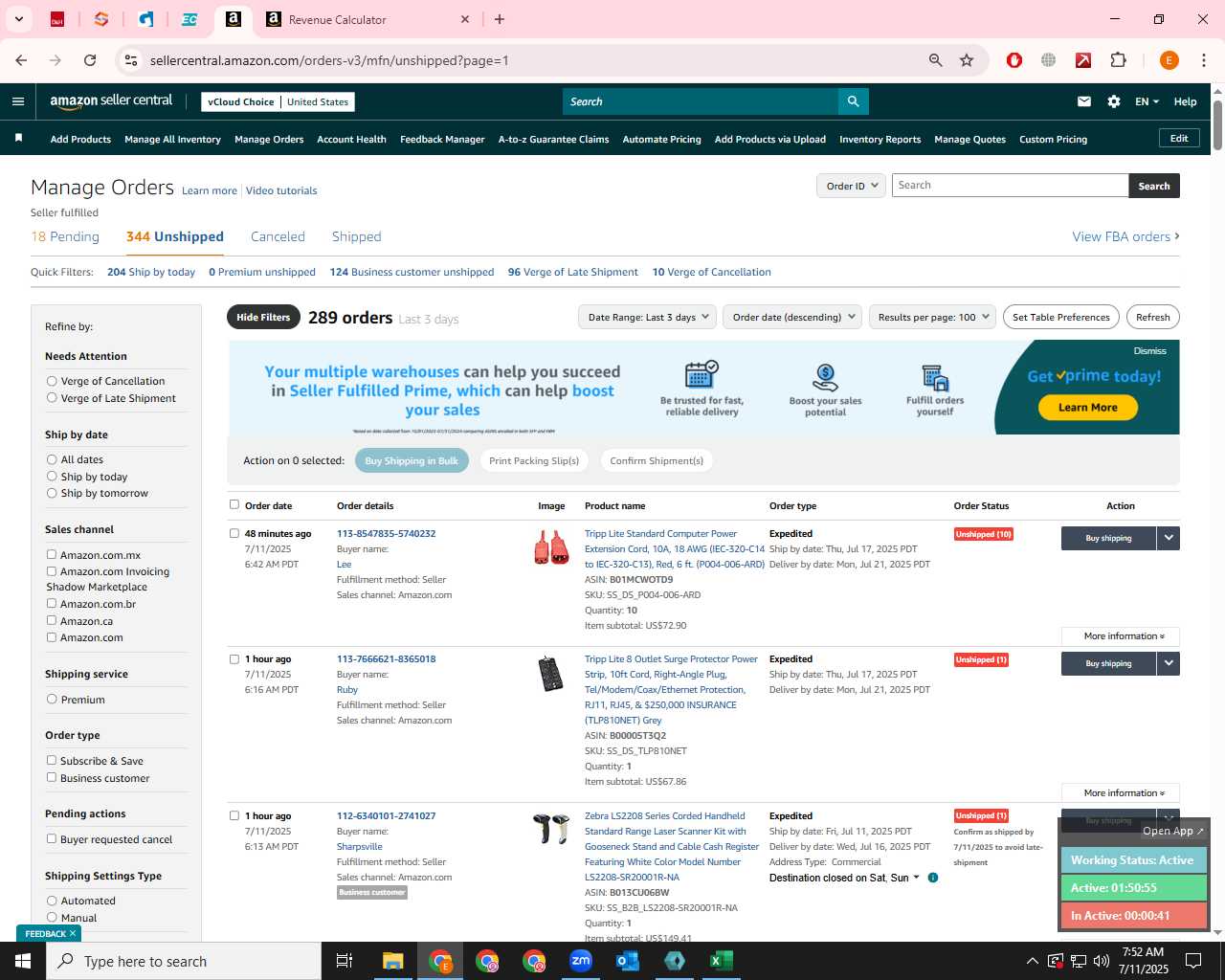
Task: Click the bookmark flag icon in nav bar
Action: tap(18, 139)
